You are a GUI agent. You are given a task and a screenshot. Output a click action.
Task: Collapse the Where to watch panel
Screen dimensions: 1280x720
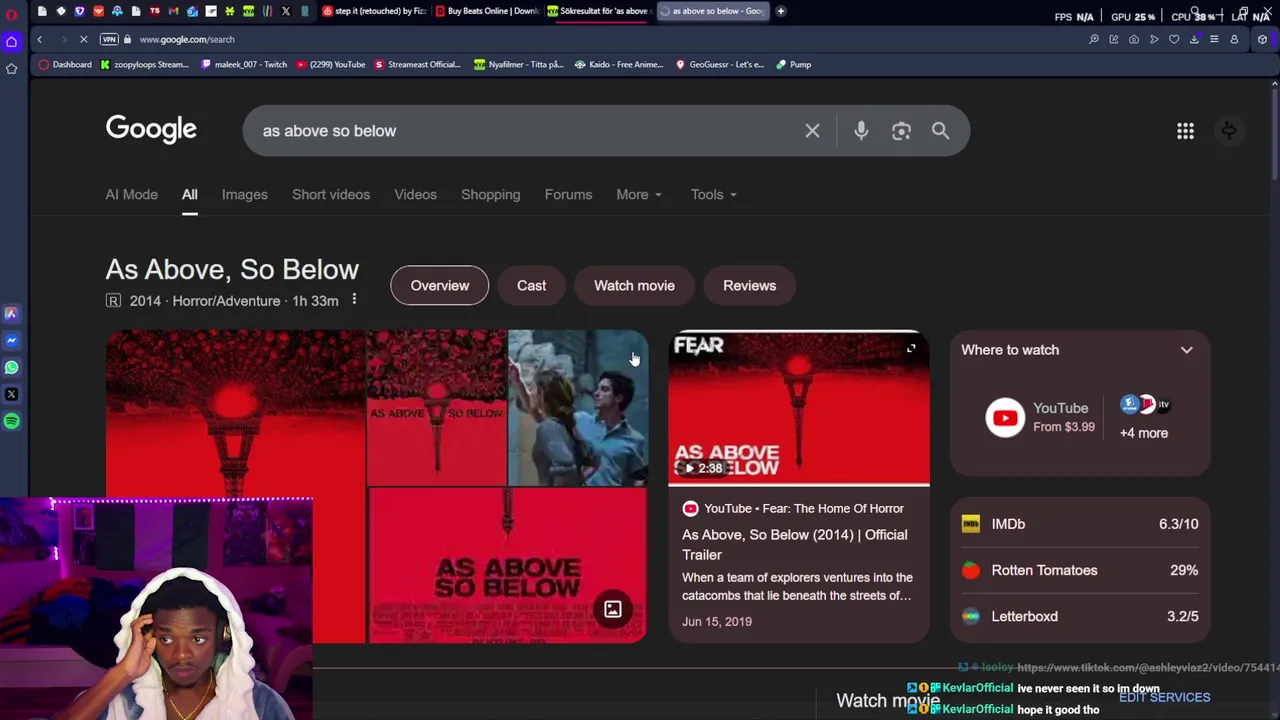point(1187,350)
